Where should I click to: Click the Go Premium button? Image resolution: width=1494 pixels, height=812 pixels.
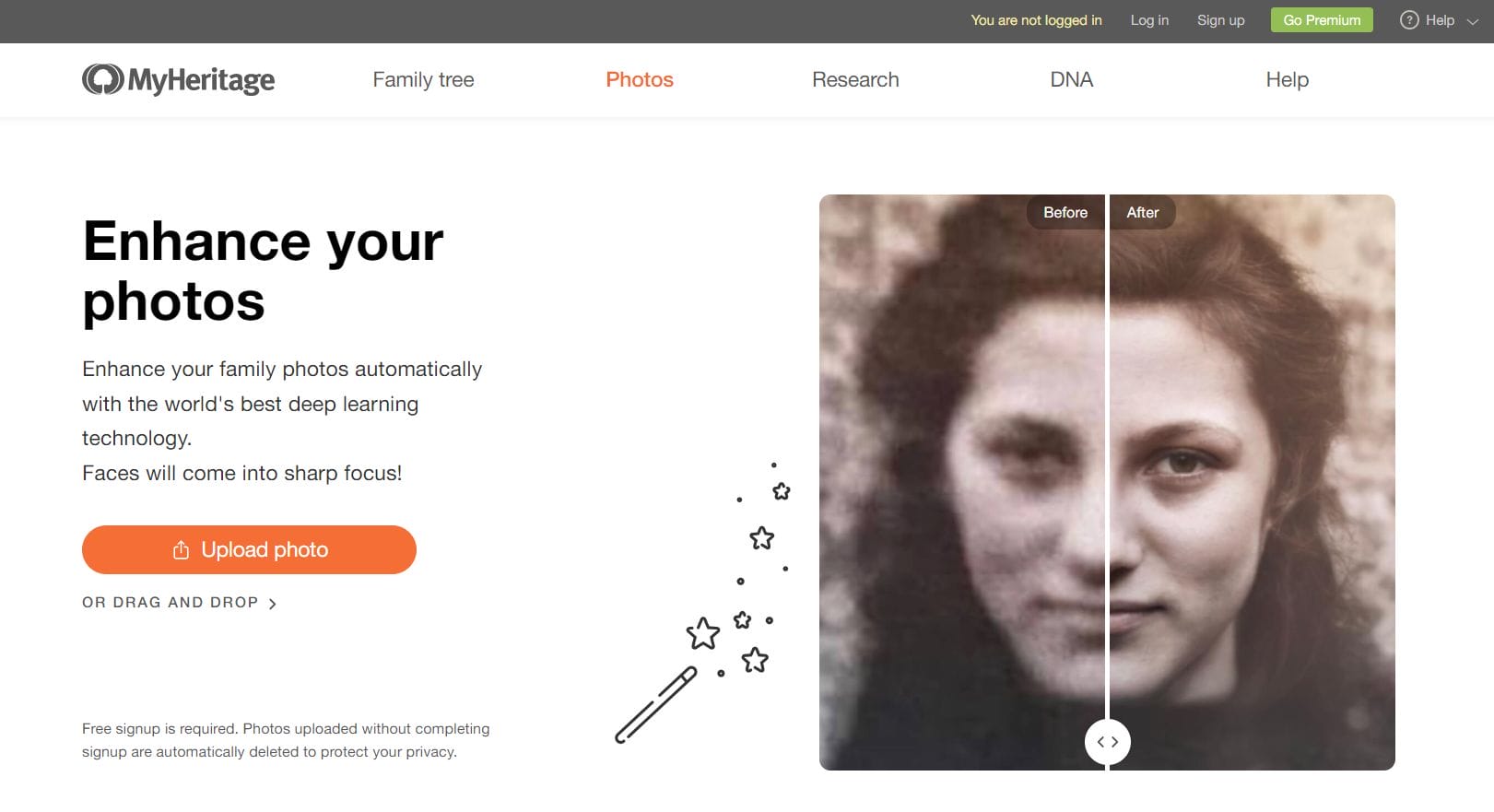tap(1321, 19)
